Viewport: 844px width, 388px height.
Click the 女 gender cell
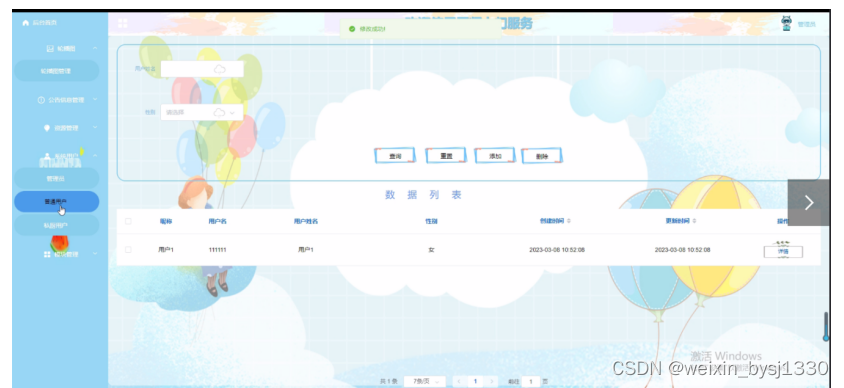[x=431, y=250]
